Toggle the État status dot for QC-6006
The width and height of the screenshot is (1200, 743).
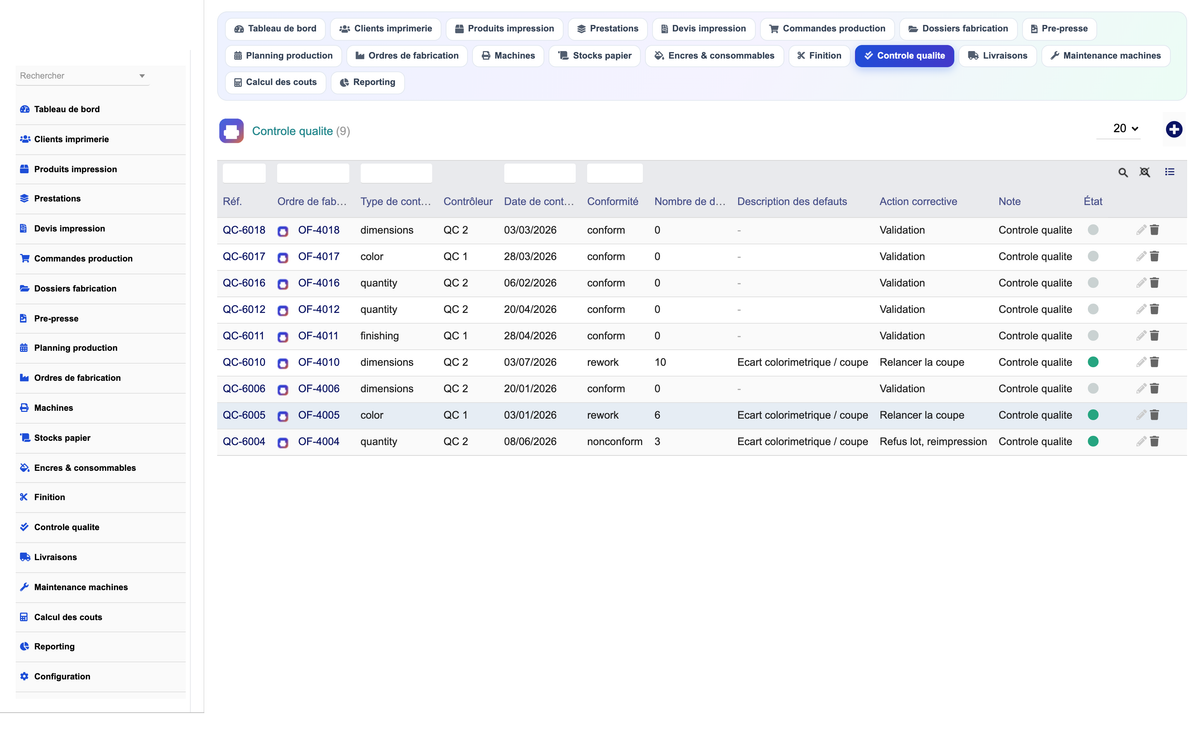click(x=1093, y=388)
